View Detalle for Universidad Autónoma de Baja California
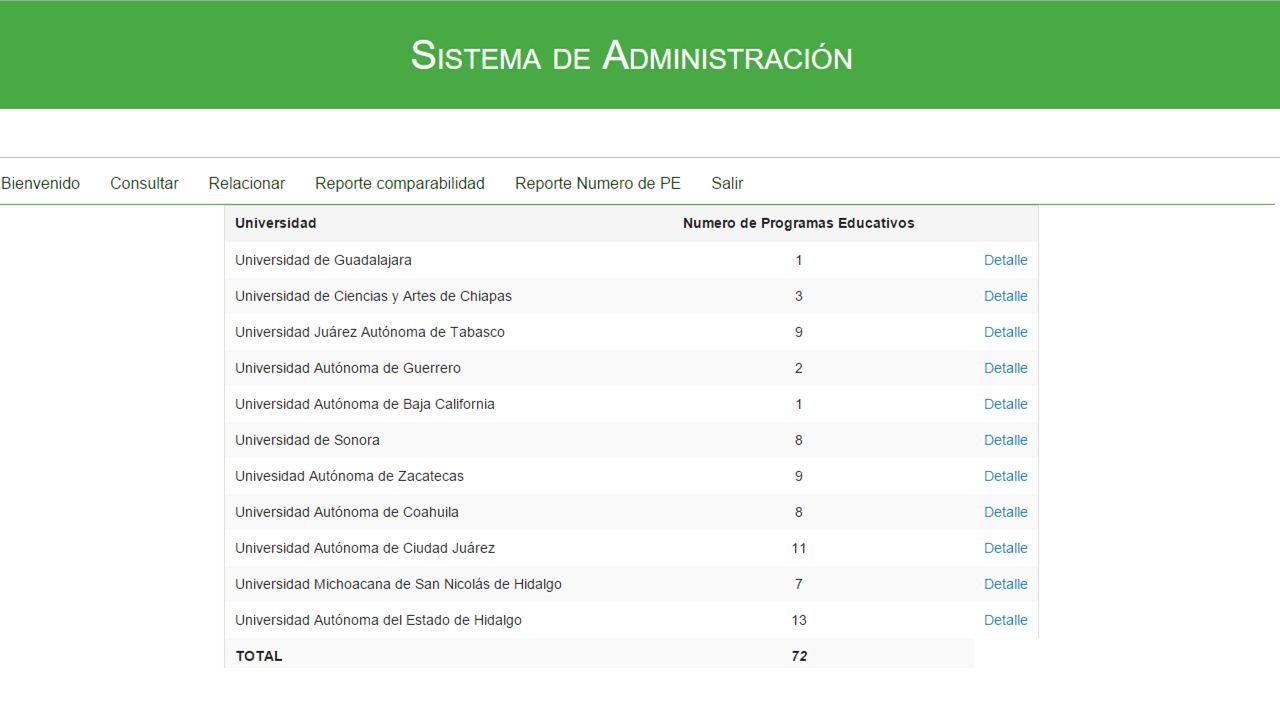The image size is (1280, 720). (1005, 404)
